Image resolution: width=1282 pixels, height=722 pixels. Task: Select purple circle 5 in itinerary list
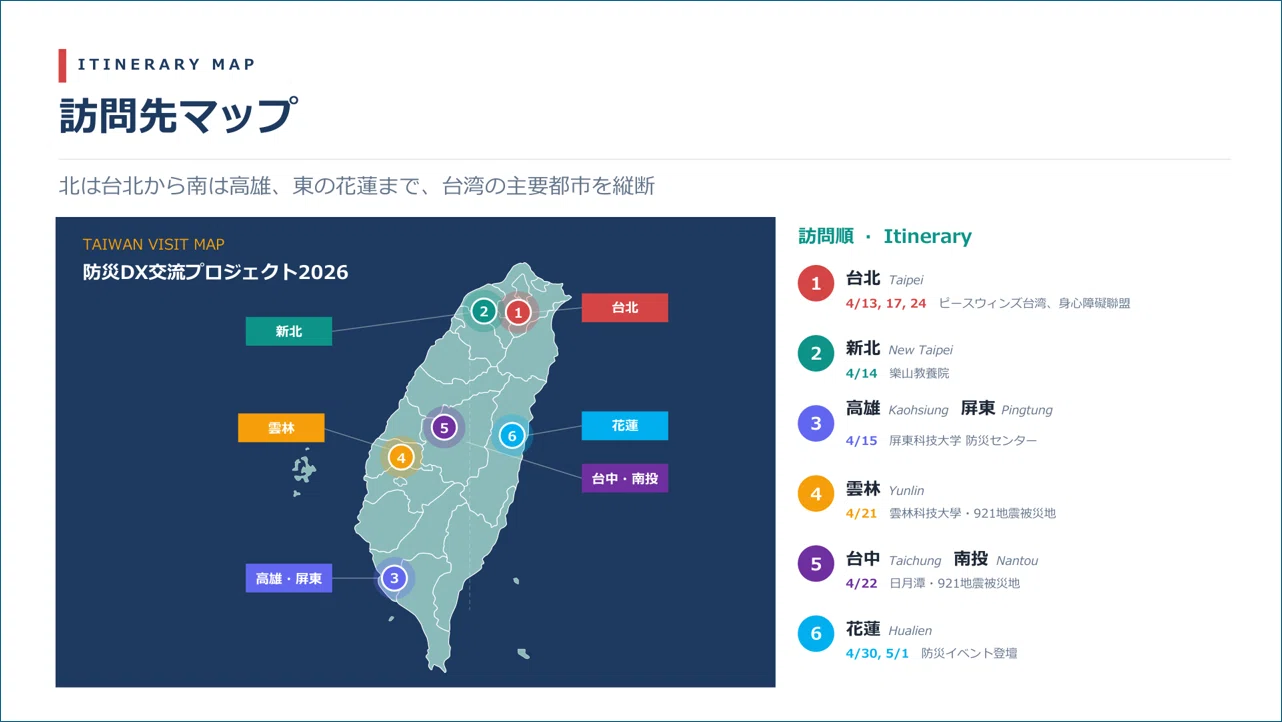pyautogui.click(x=816, y=564)
